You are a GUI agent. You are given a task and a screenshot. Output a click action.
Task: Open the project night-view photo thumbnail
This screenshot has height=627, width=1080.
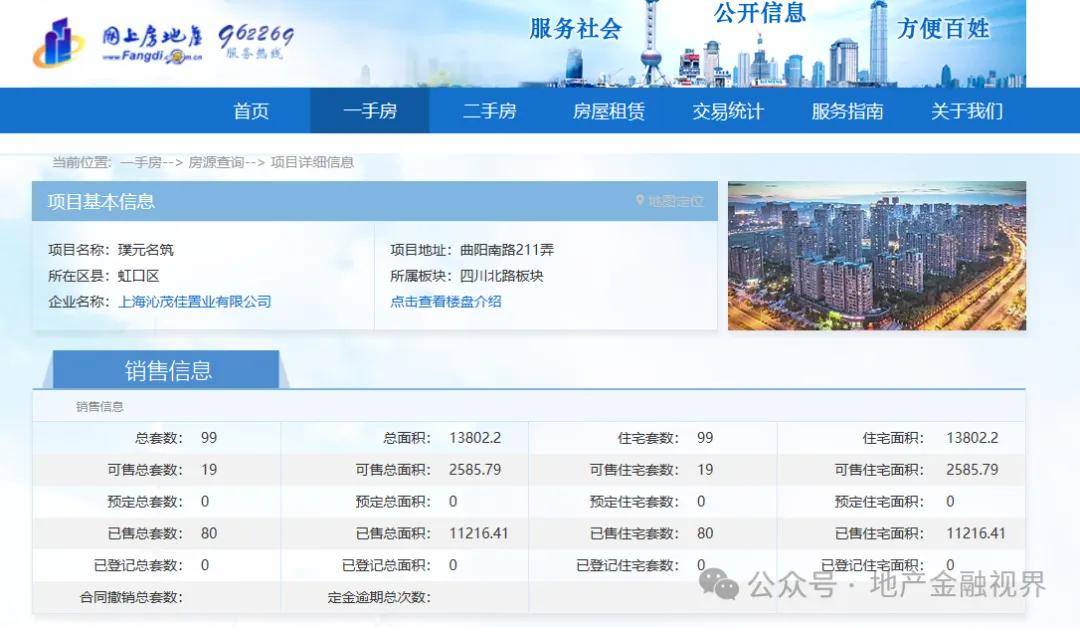[876, 256]
